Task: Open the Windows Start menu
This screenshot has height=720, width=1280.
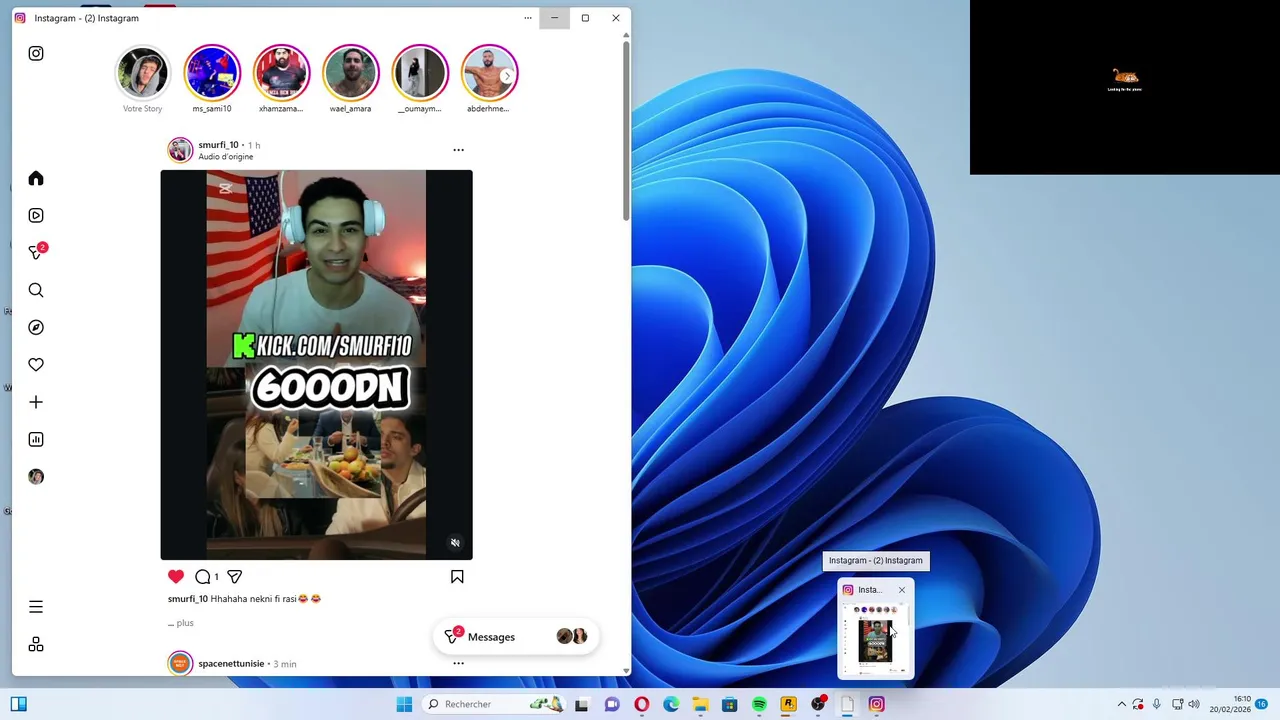Action: tap(404, 704)
